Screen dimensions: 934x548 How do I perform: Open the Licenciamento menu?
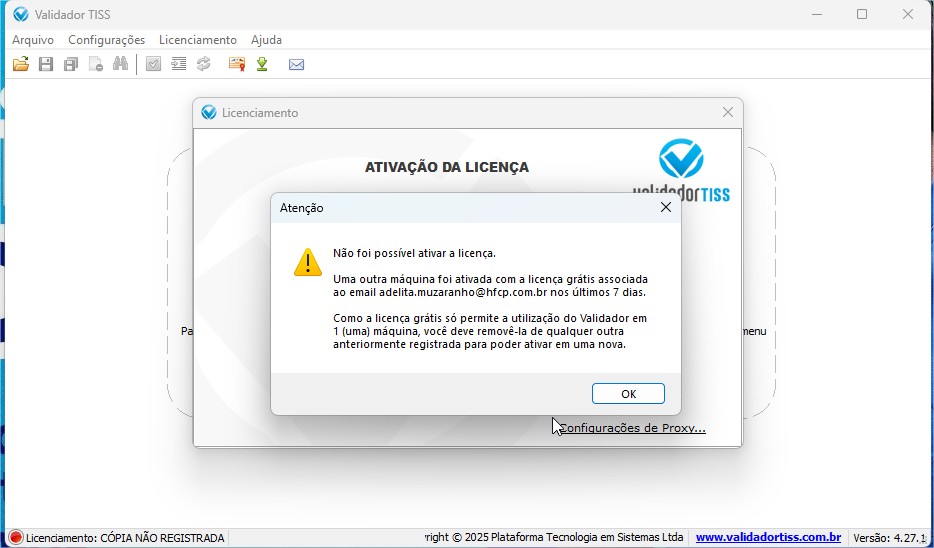(198, 40)
